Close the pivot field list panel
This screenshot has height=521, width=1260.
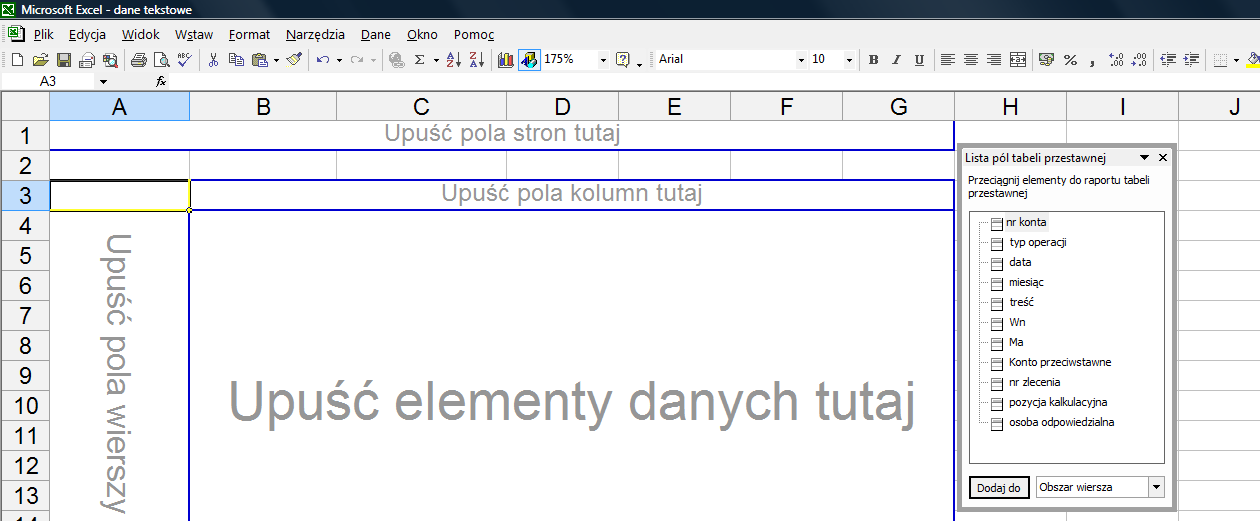point(1163,158)
